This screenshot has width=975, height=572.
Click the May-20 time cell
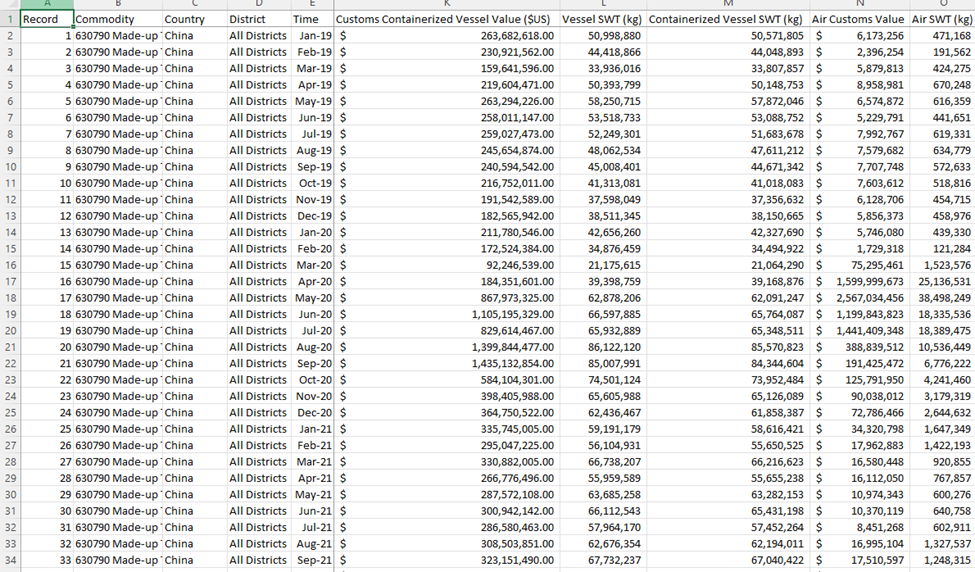pos(312,298)
